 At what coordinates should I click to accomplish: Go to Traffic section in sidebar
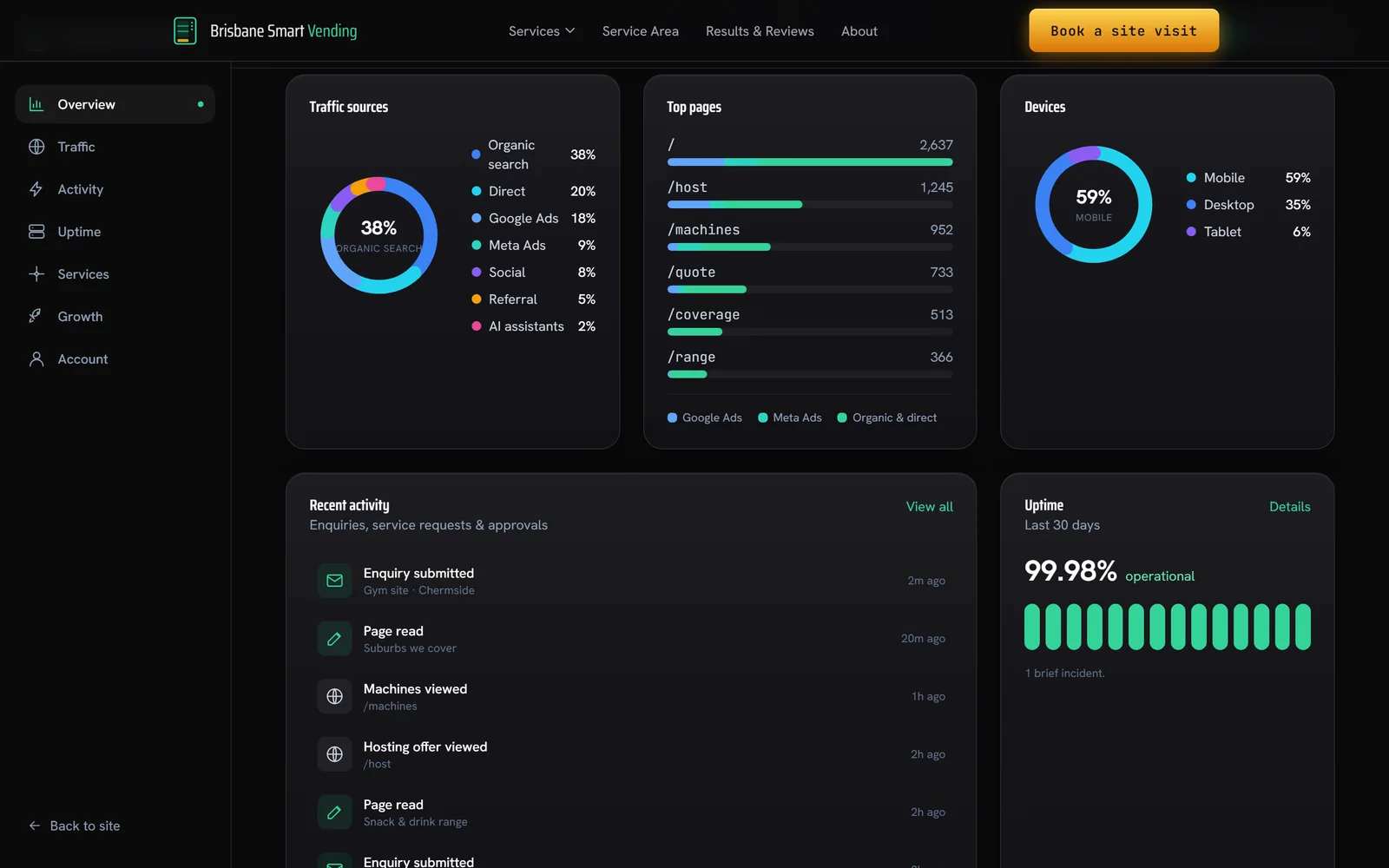[x=115, y=147]
